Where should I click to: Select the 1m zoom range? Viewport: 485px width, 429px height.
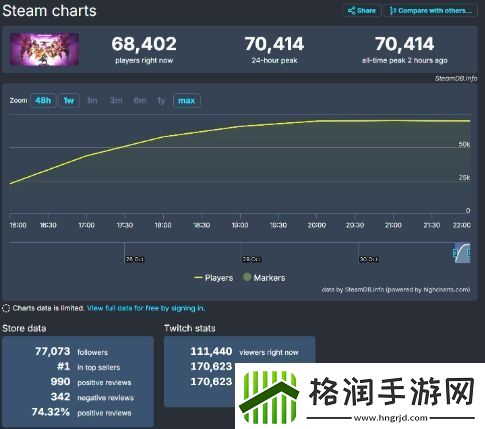pos(92,100)
